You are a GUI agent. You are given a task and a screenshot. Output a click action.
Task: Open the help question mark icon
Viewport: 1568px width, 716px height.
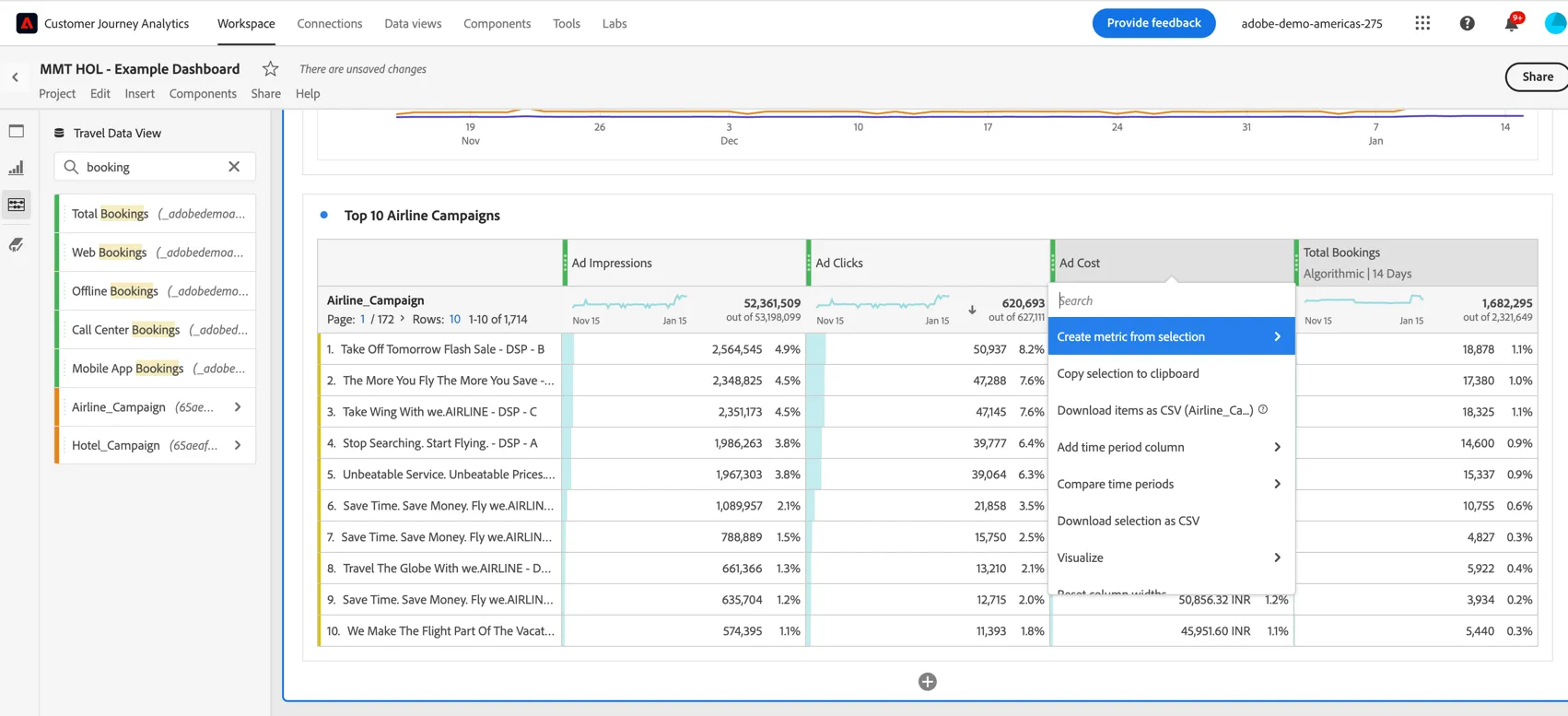point(1467,23)
